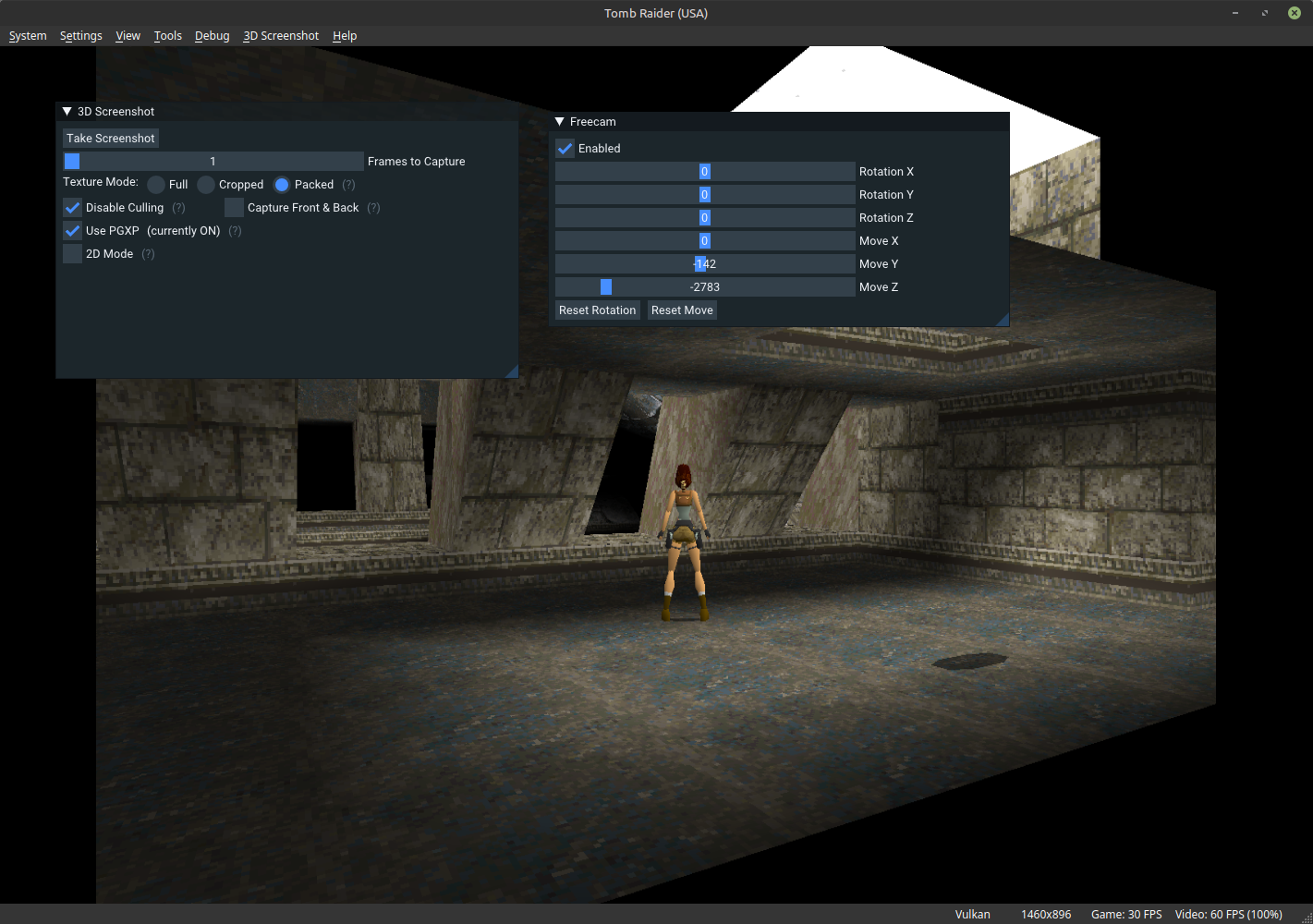Uncheck the Disable Culling checkbox
Image resolution: width=1313 pixels, height=924 pixels.
(x=72, y=208)
